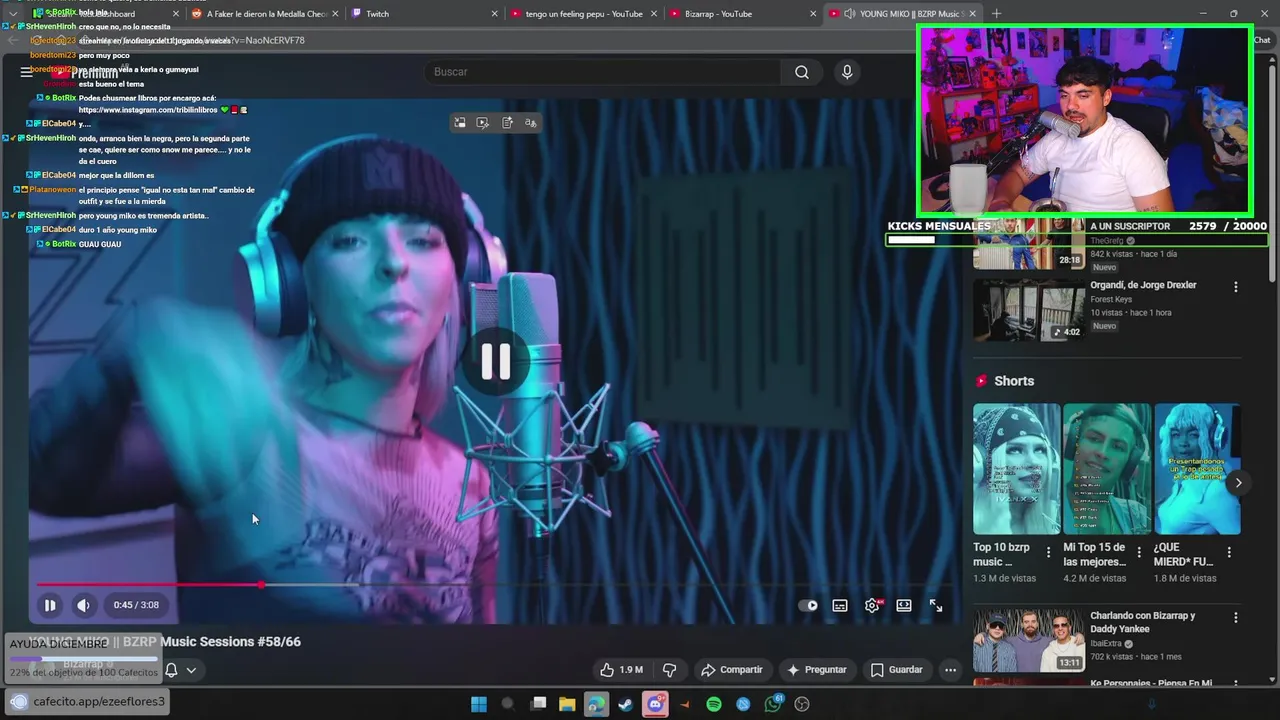Click the taskbar search icon

coord(508,704)
